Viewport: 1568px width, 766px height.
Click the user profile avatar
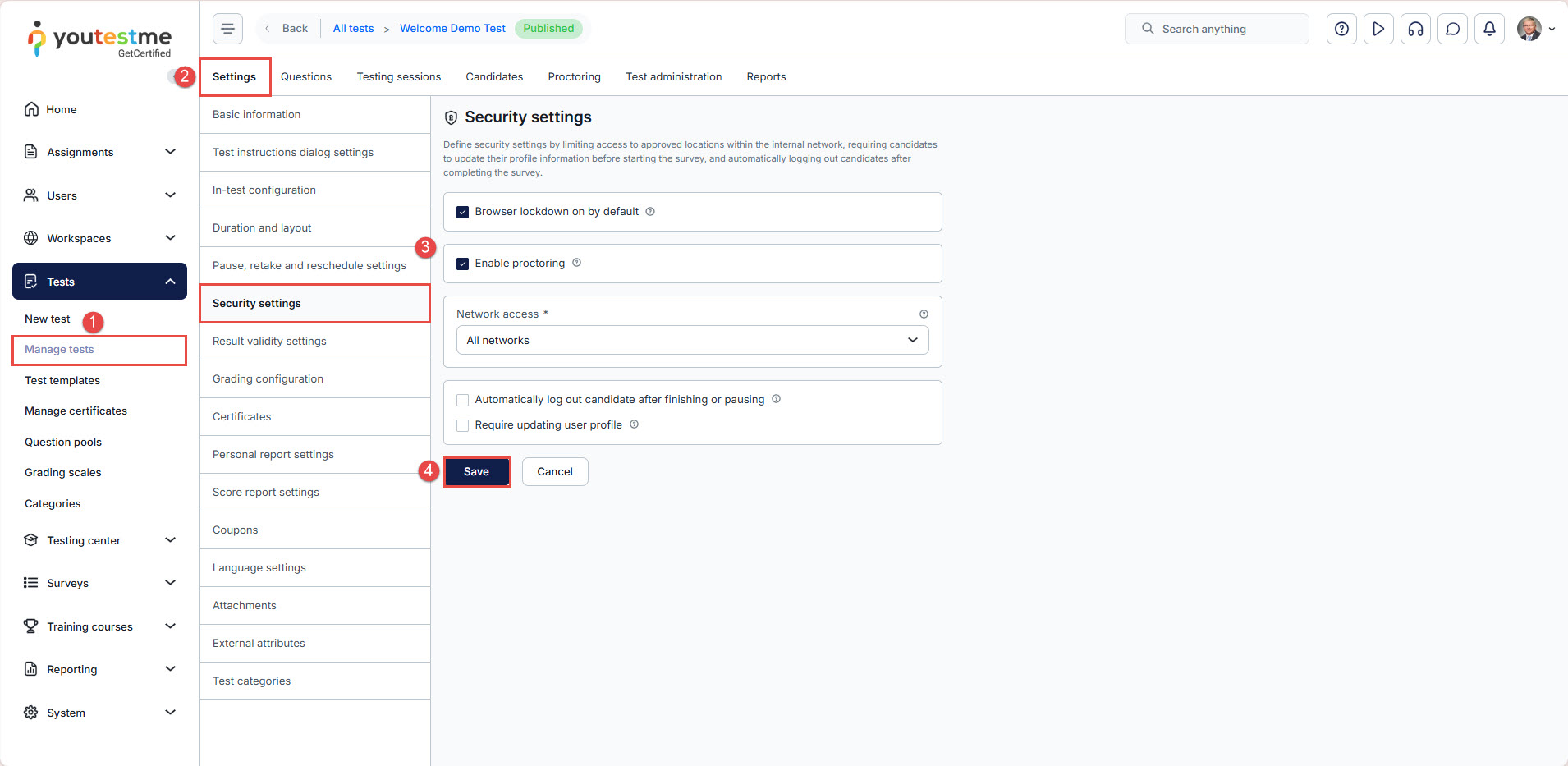coord(1529,29)
